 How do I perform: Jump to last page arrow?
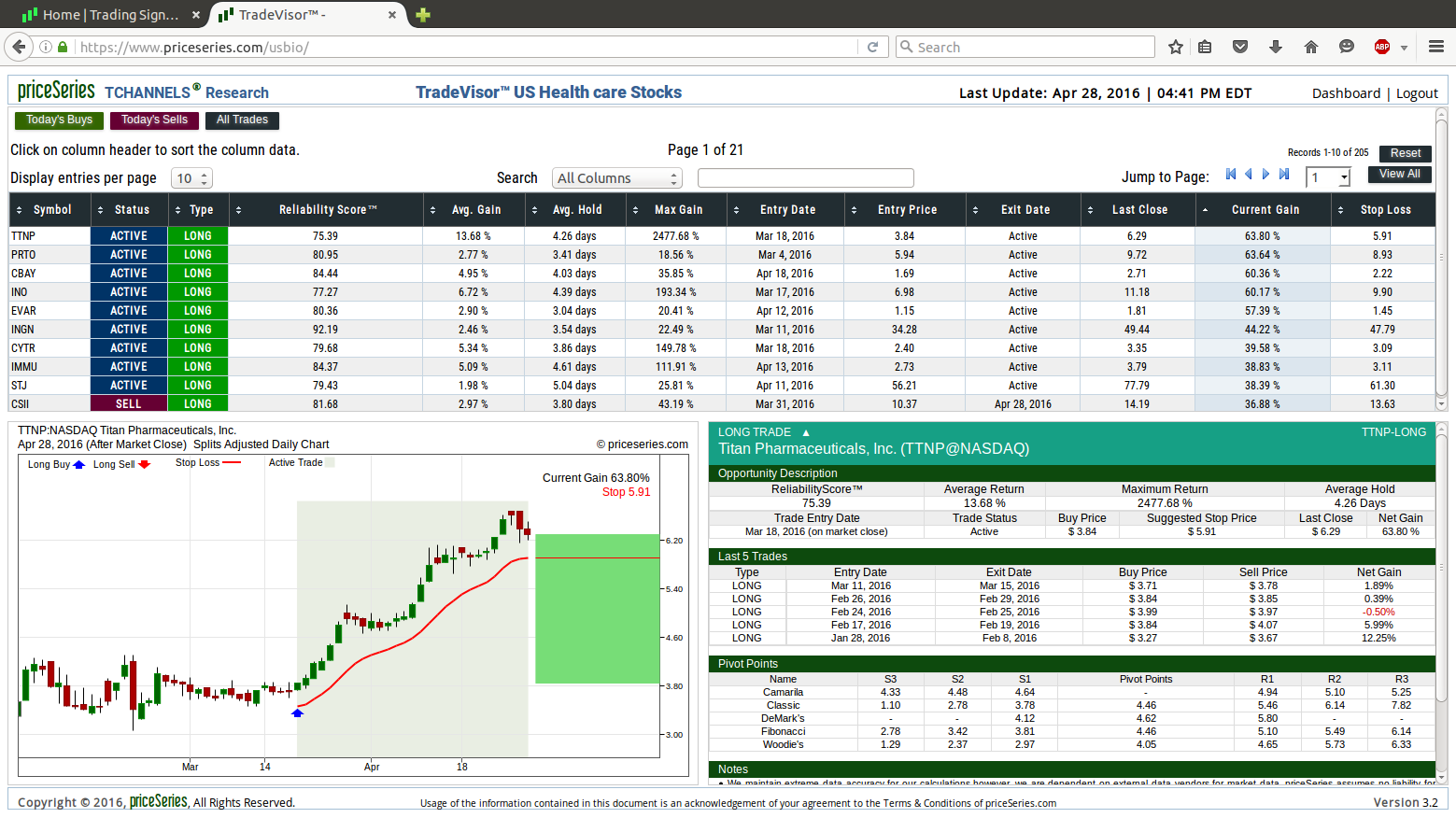click(1284, 174)
